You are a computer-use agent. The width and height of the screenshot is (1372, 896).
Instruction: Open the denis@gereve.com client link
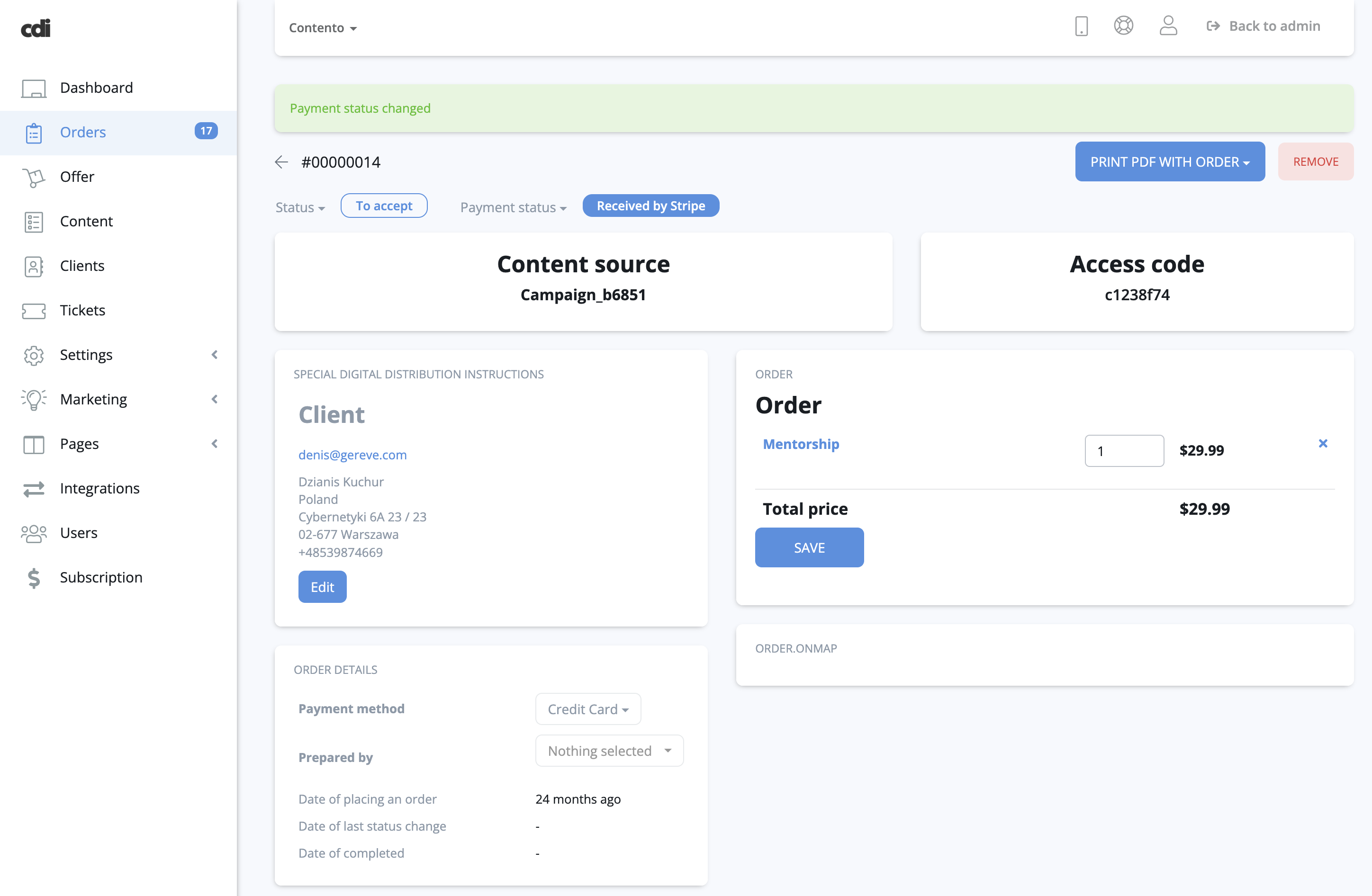pyautogui.click(x=352, y=455)
